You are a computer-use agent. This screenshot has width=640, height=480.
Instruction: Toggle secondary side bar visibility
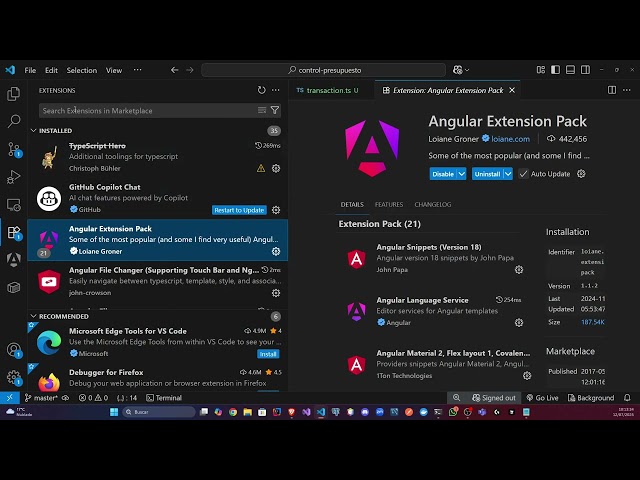click(585, 70)
